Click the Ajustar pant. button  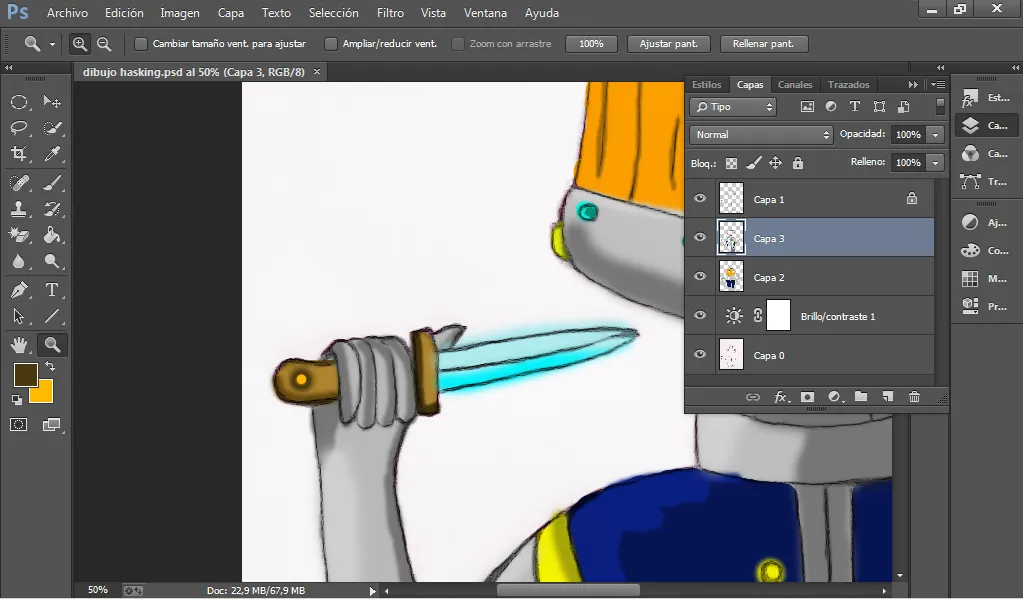[669, 44]
